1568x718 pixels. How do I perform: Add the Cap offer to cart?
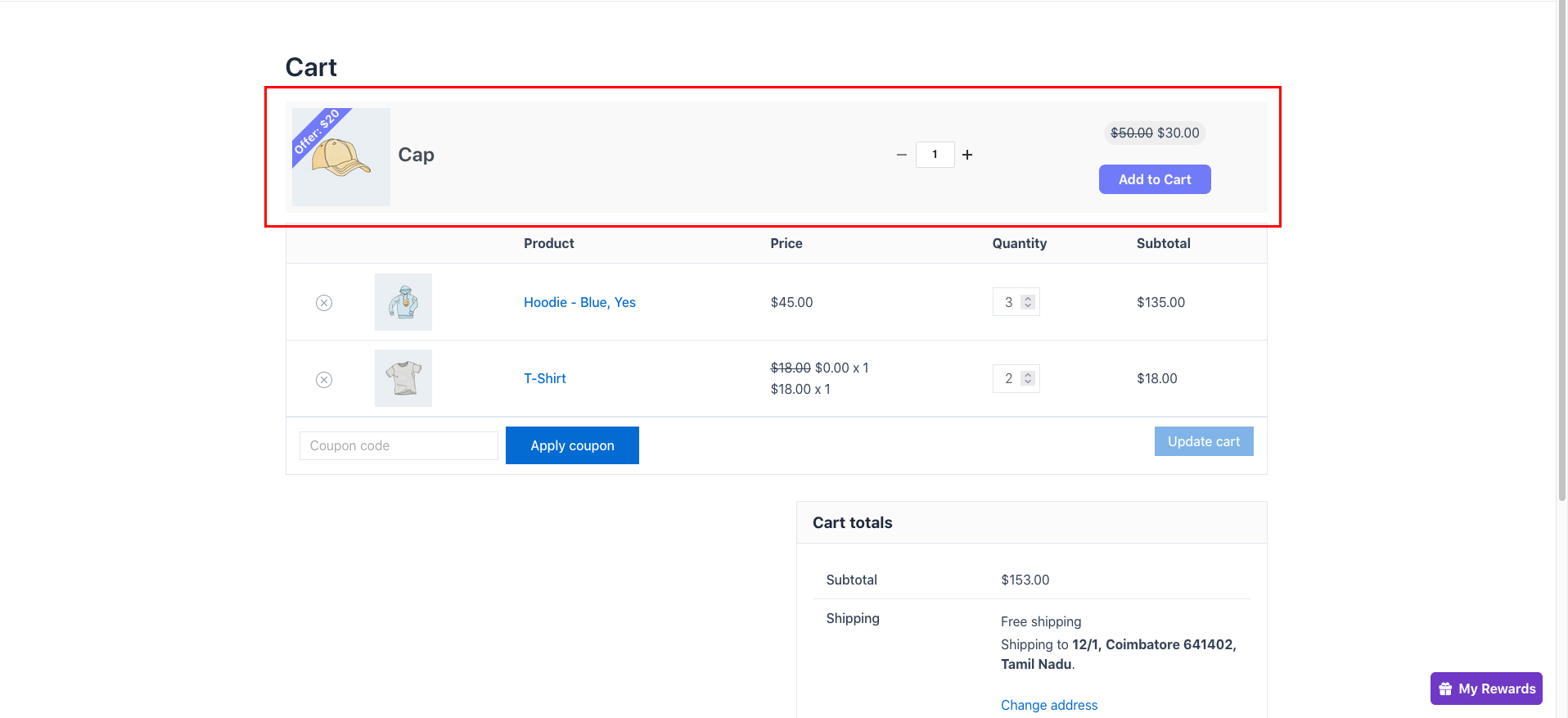pos(1154,179)
